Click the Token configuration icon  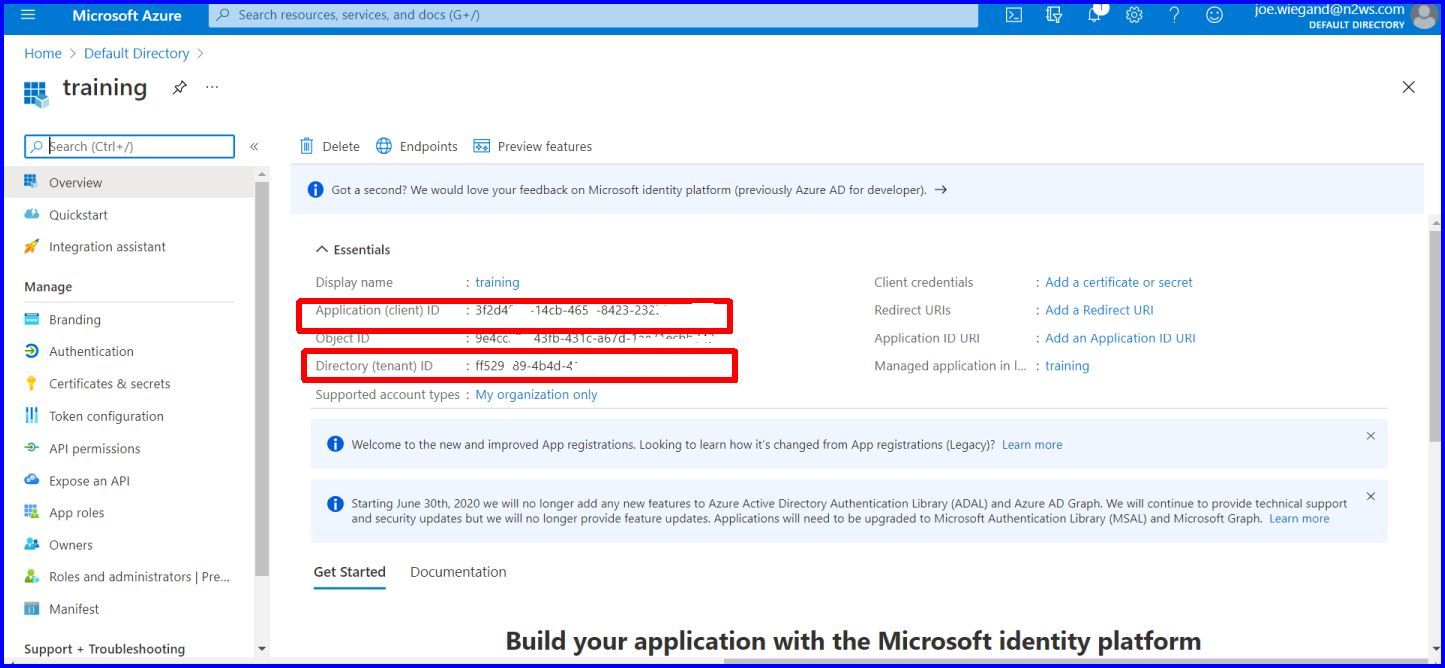tap(31, 416)
